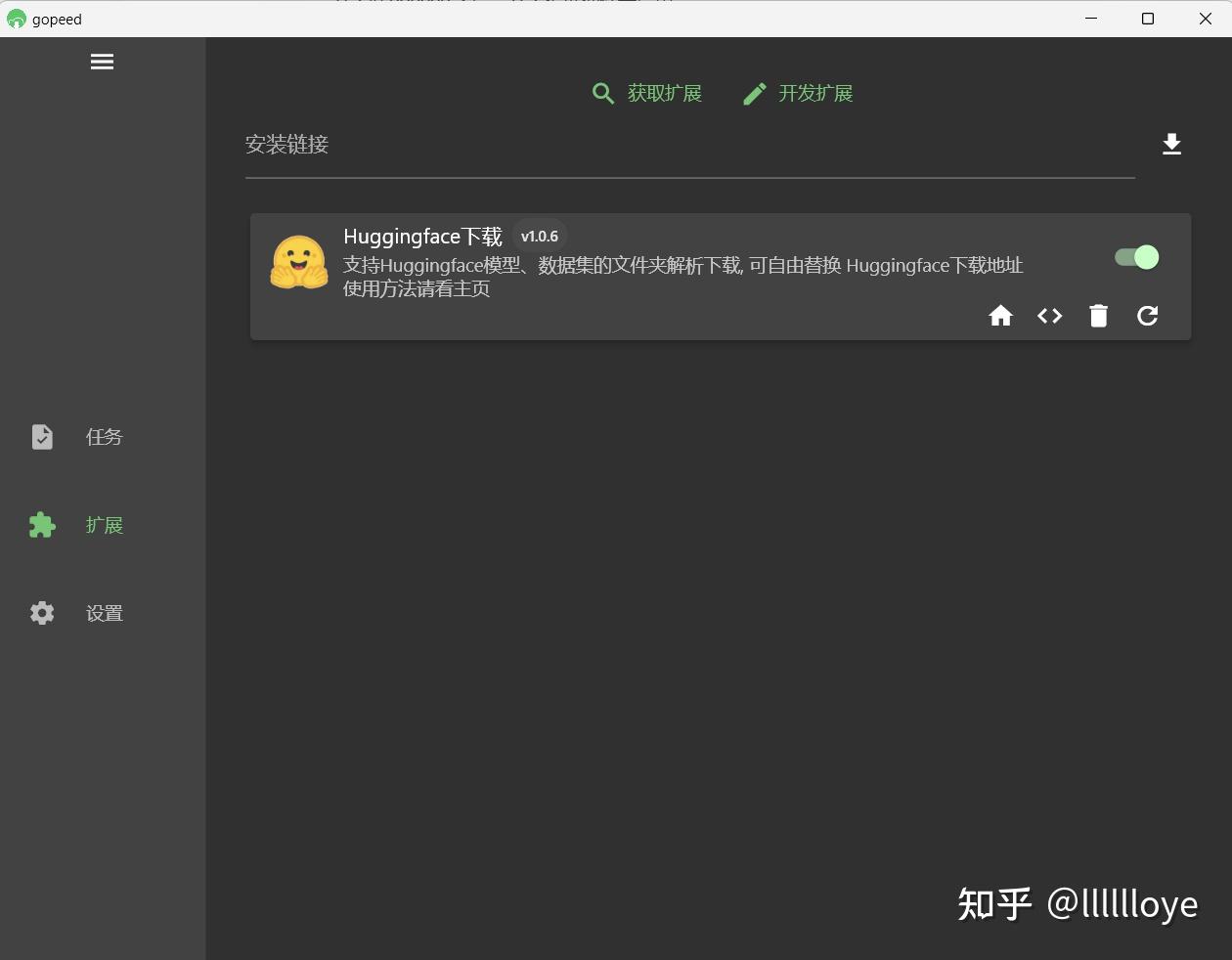The width and height of the screenshot is (1232, 960).
Task: Open the Huggingface extension homepage icon
Action: click(x=1000, y=316)
